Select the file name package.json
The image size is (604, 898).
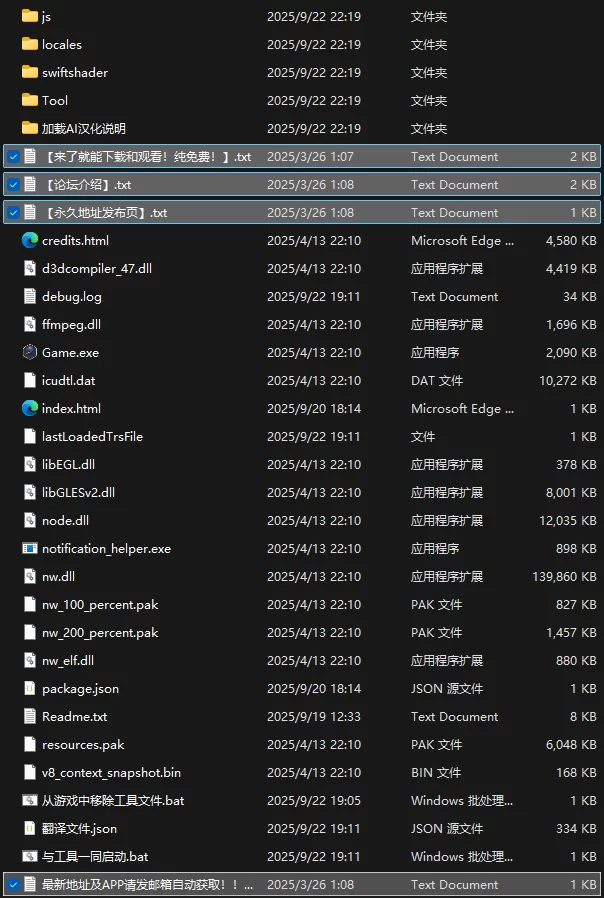(x=80, y=689)
